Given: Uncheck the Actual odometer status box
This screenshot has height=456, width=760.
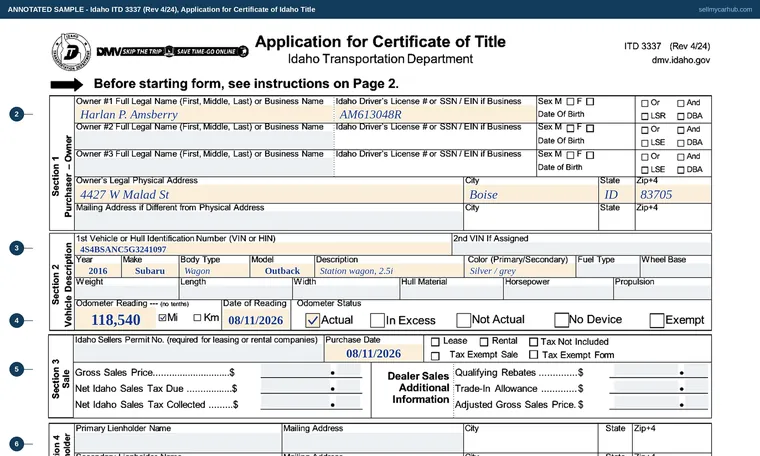Looking at the screenshot, I should [313, 320].
